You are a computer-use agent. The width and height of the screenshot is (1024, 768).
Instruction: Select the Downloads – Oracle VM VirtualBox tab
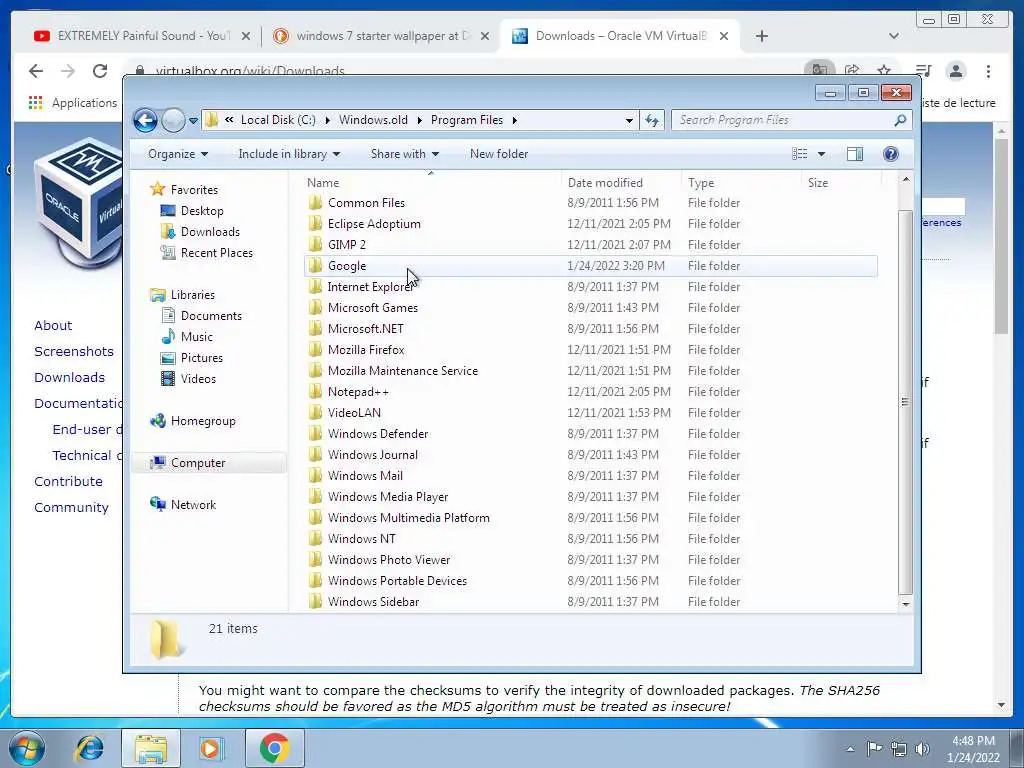pyautogui.click(x=620, y=36)
